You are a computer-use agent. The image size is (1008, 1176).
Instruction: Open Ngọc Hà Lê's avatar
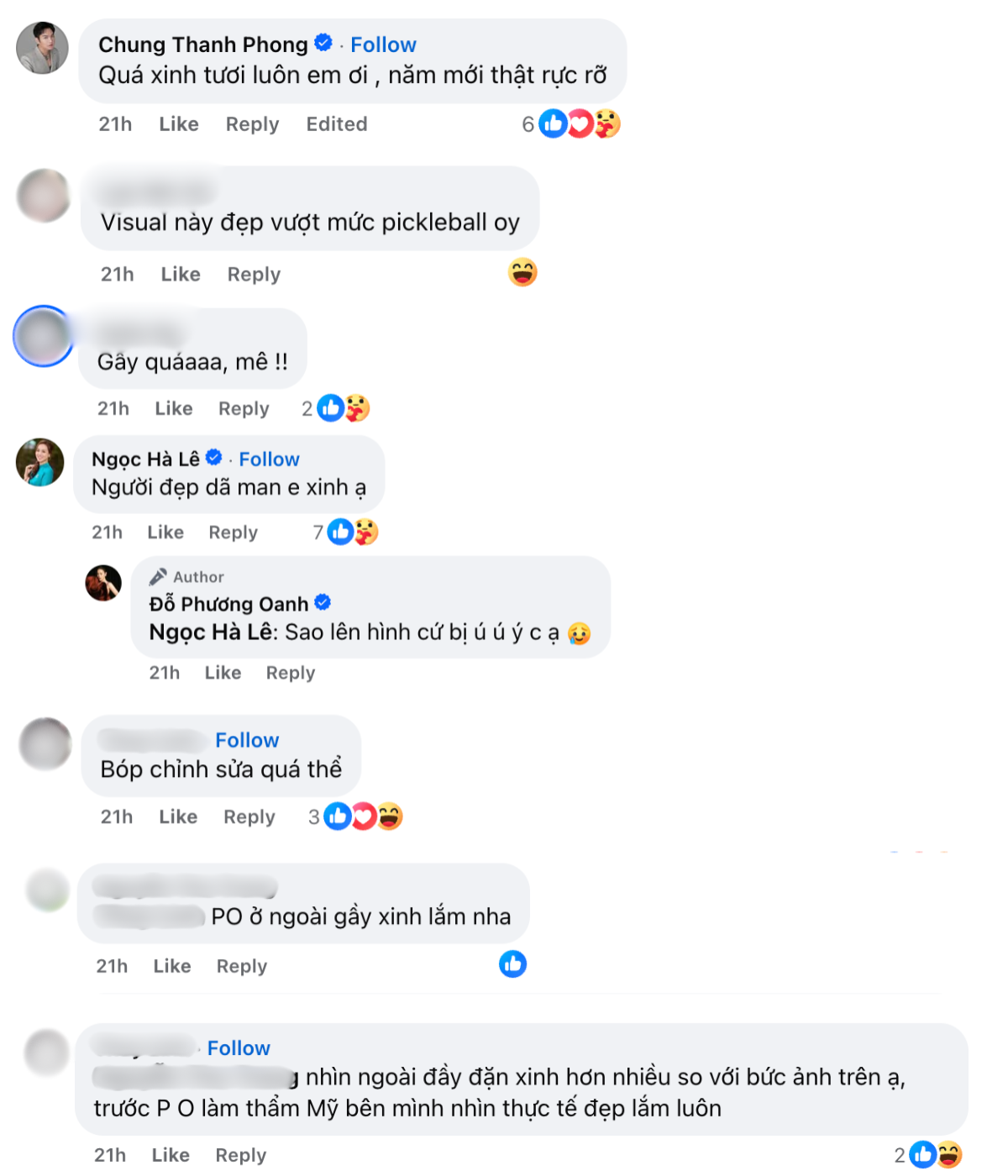tap(40, 462)
